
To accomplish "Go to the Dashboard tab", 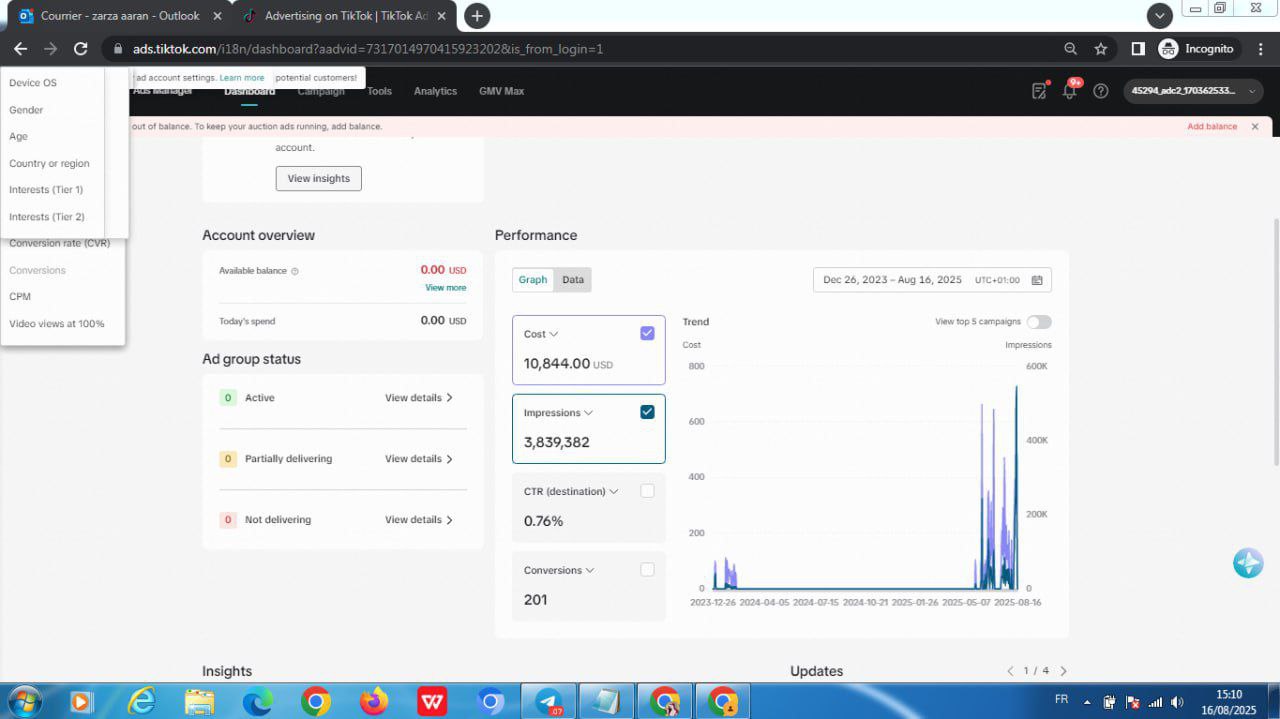I will click(x=249, y=91).
